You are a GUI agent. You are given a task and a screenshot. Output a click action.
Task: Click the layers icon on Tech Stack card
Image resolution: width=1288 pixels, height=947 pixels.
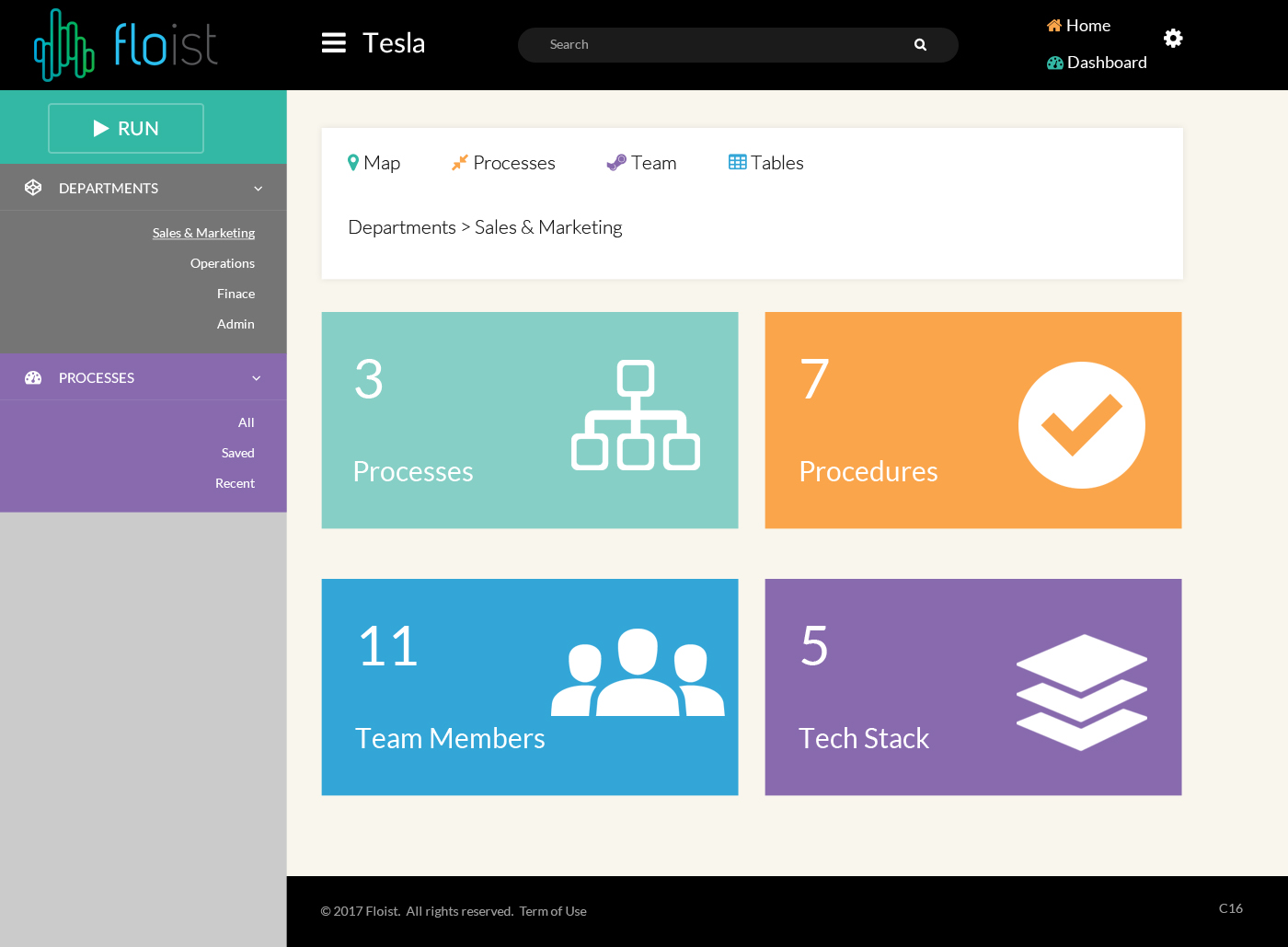click(1081, 692)
